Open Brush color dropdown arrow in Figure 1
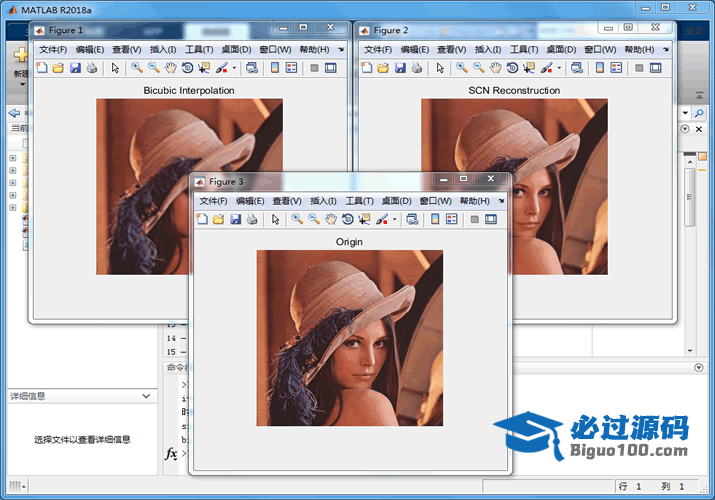 (234, 68)
